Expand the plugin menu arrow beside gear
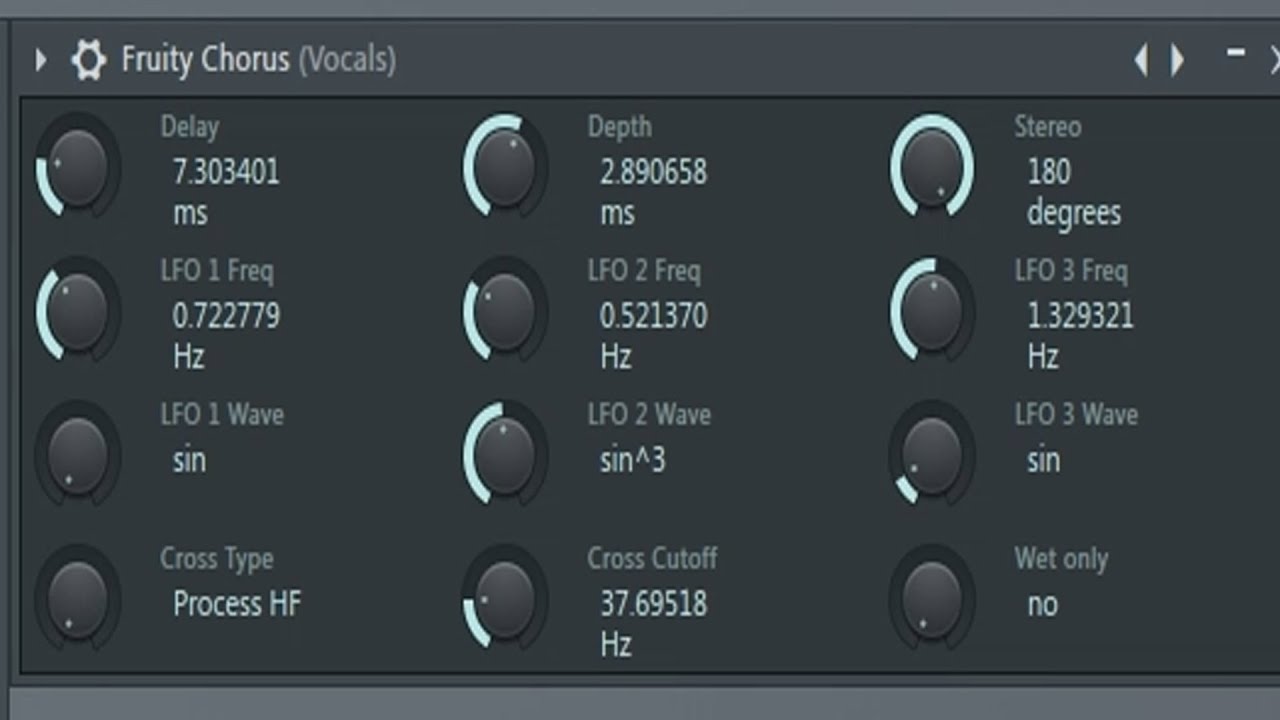 [x=40, y=60]
